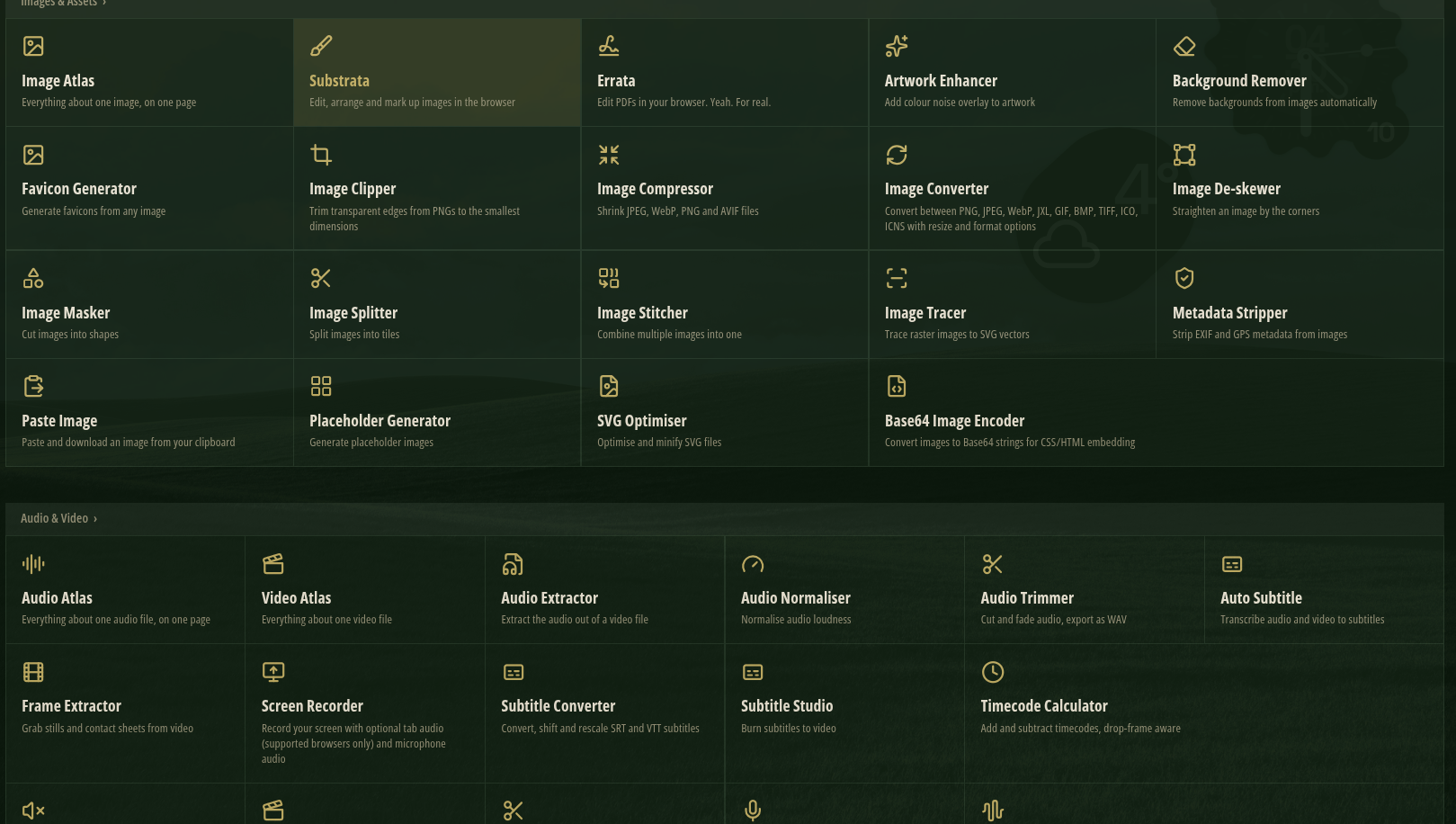Viewport: 1456px width, 824px height.
Task: Open the Image Clipper crop icon
Action: click(x=321, y=155)
